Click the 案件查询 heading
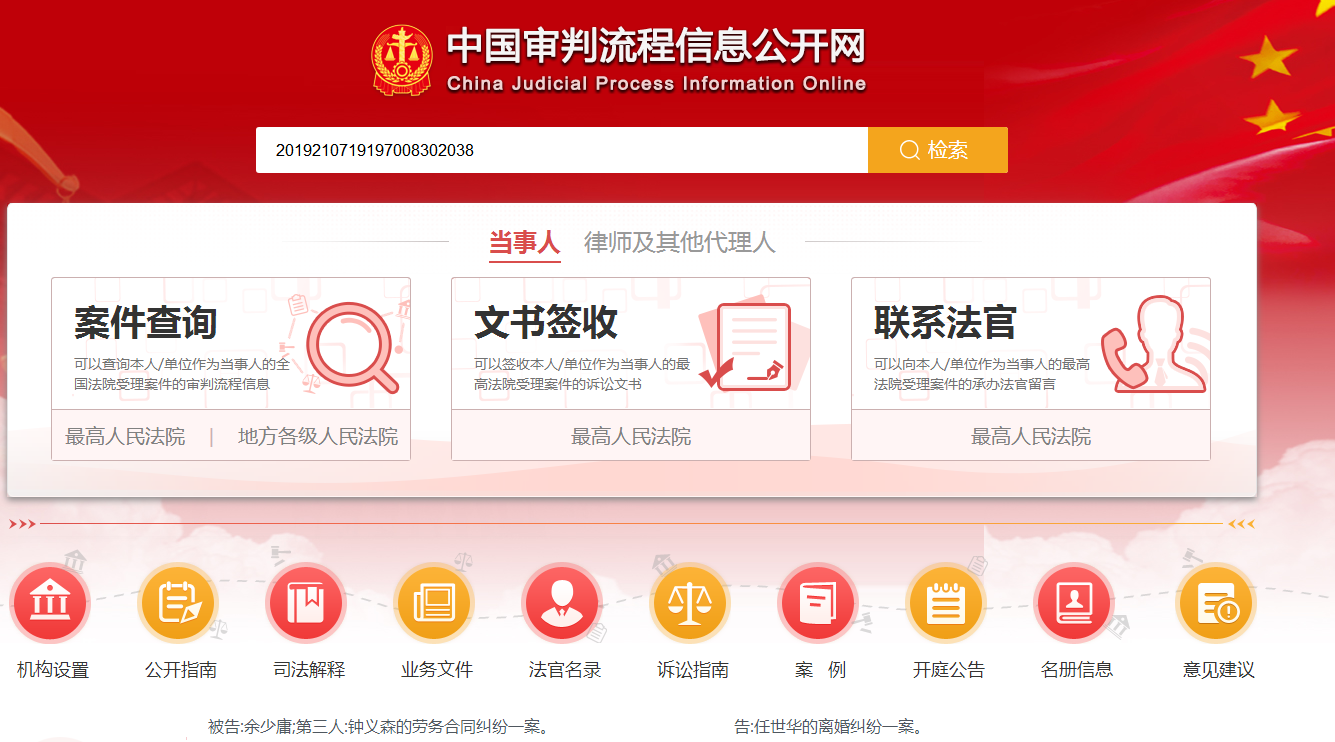 pyautogui.click(x=146, y=323)
